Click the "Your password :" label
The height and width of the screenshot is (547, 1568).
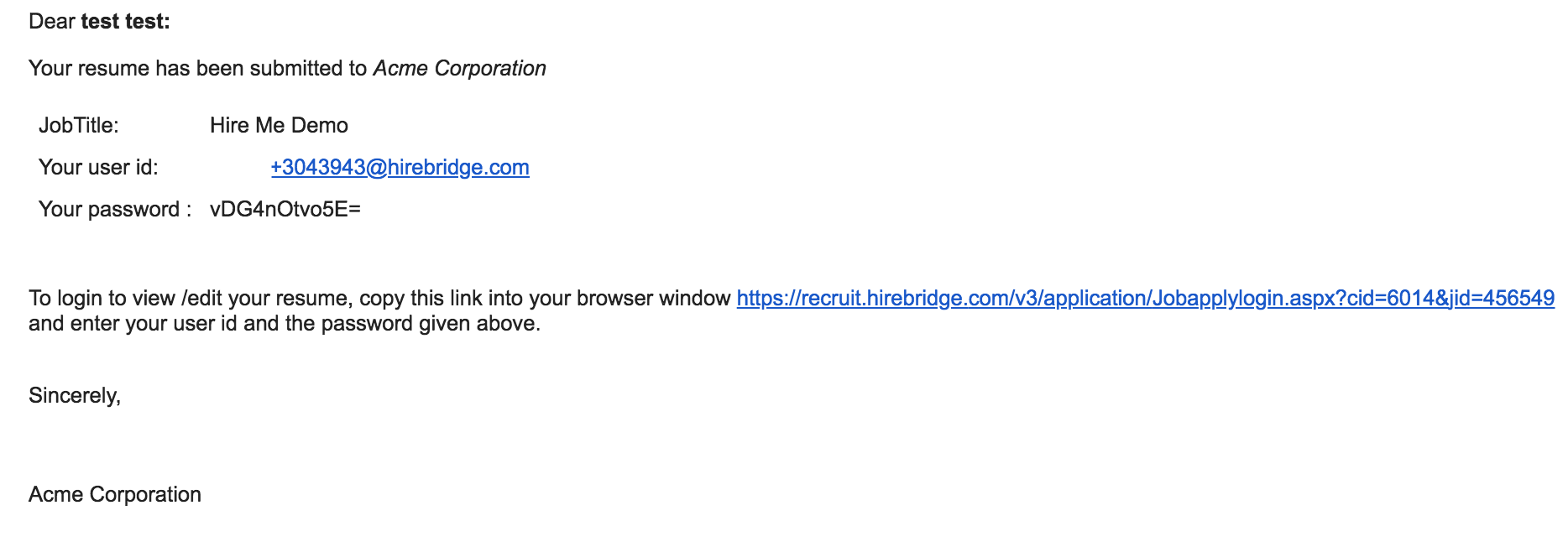pyautogui.click(x=115, y=210)
